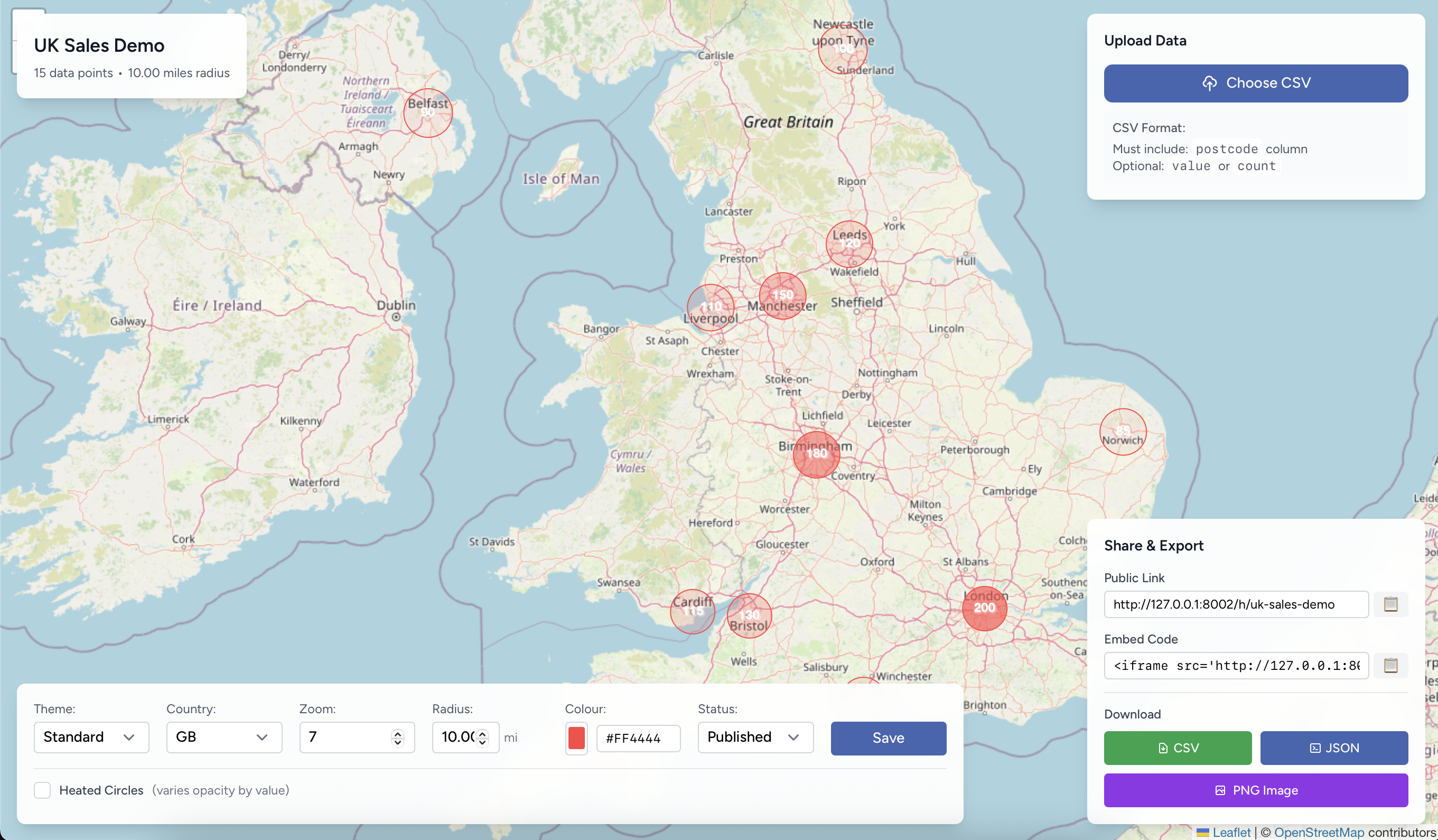Click the Leaflet attribution link

1231,832
